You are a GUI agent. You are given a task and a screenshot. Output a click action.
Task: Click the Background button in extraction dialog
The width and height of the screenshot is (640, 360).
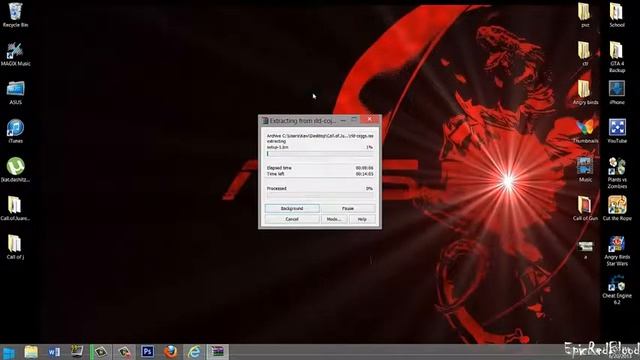point(292,209)
